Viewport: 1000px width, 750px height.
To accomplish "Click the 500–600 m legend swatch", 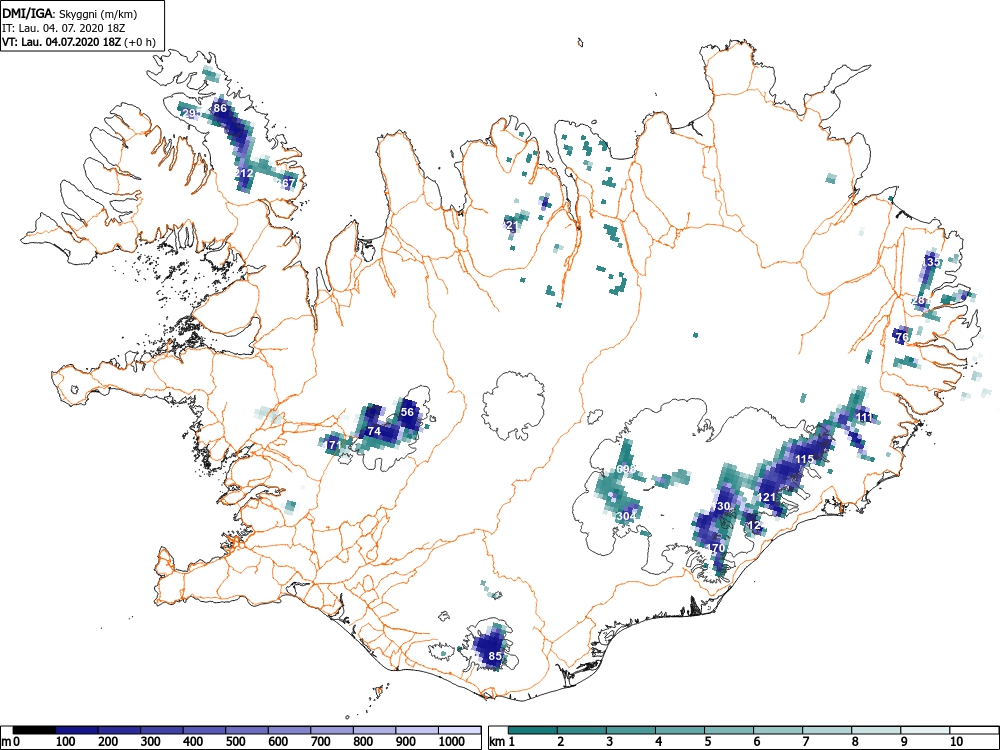I will pyautogui.click(x=247, y=730).
